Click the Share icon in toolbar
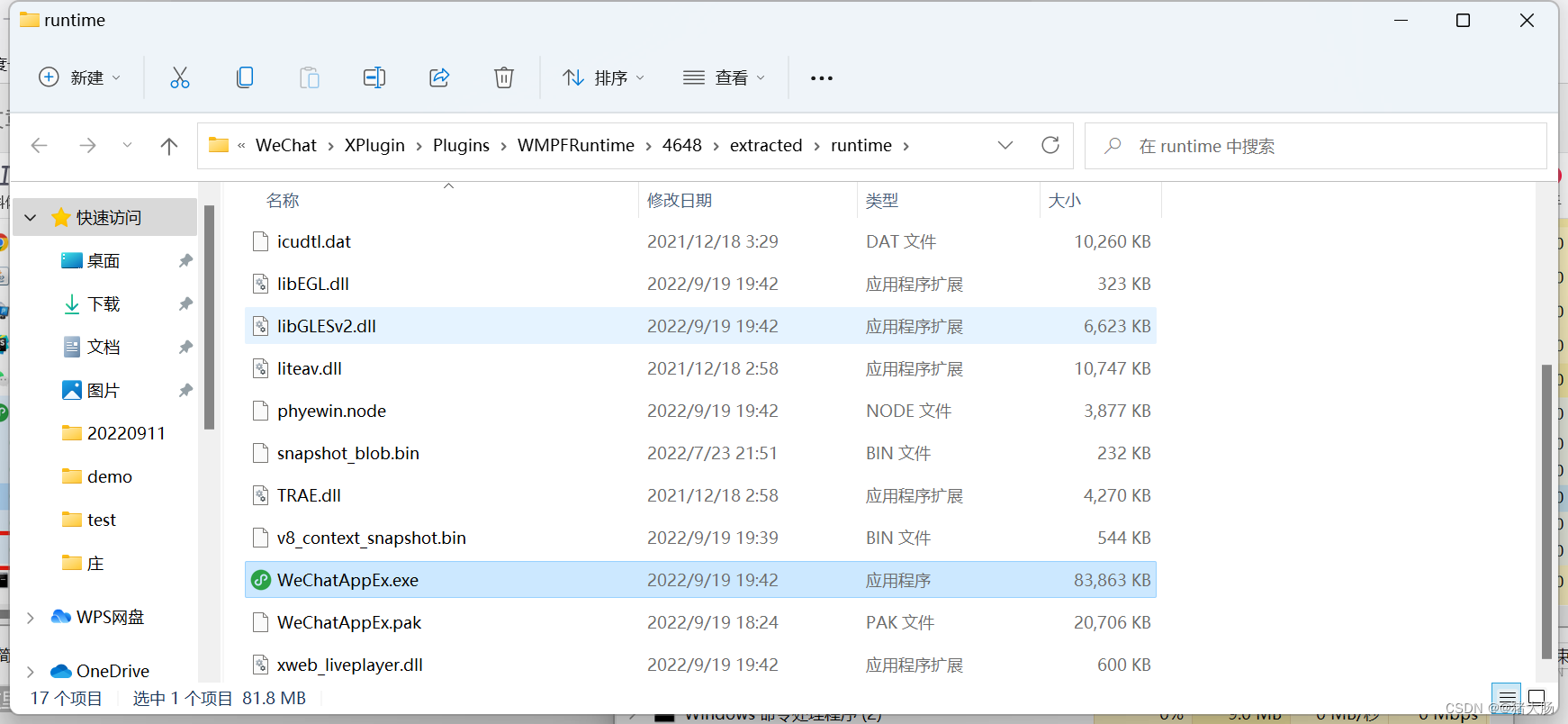The width and height of the screenshot is (1568, 724). pyautogui.click(x=439, y=77)
